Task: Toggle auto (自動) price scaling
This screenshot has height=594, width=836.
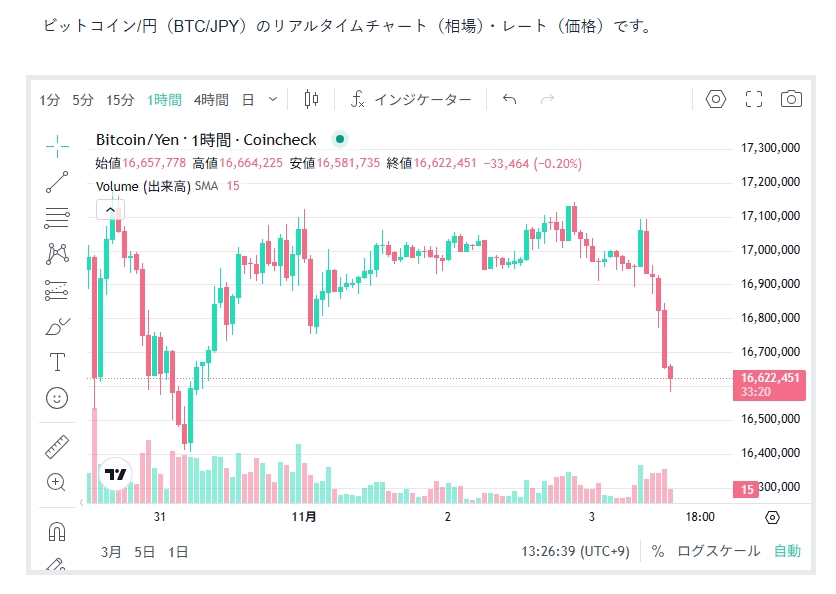Action: coord(787,551)
